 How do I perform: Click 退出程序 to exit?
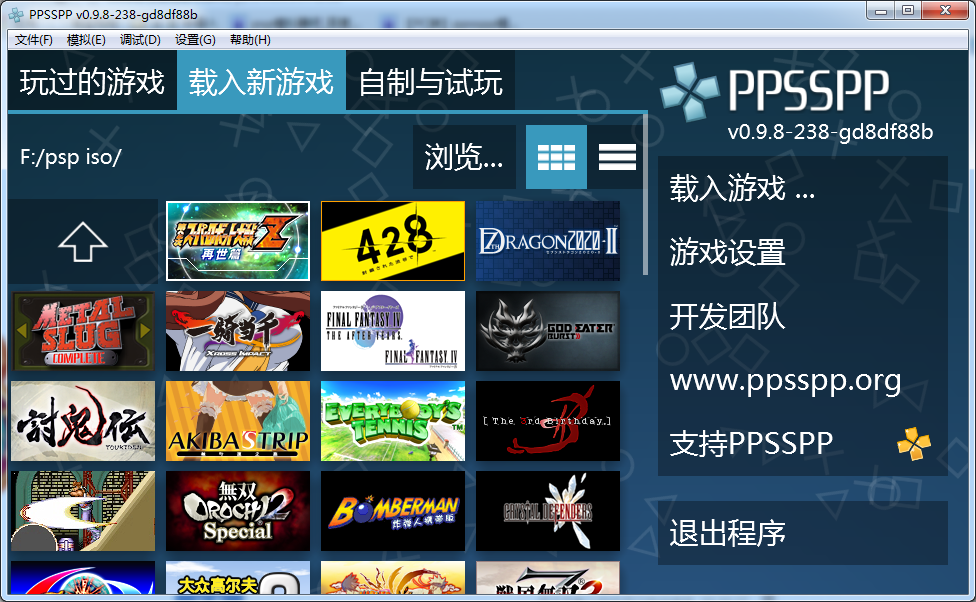click(803, 533)
